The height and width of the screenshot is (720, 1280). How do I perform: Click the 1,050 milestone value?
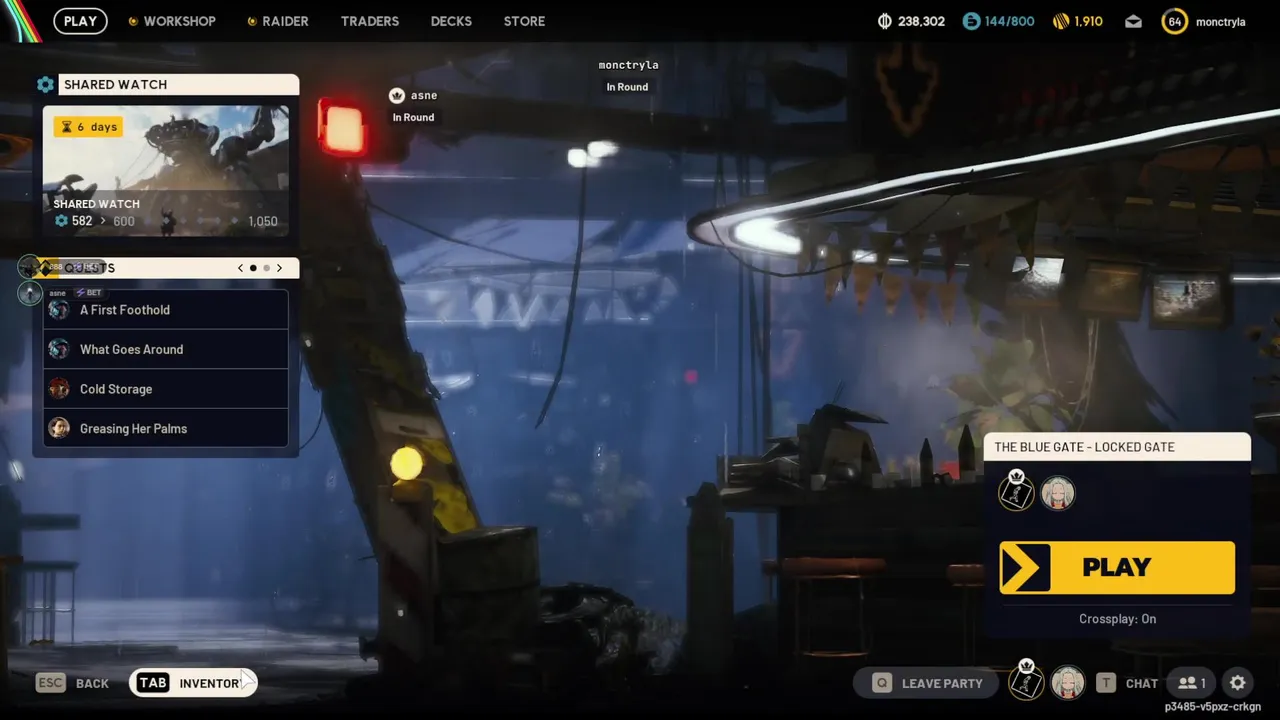(263, 222)
